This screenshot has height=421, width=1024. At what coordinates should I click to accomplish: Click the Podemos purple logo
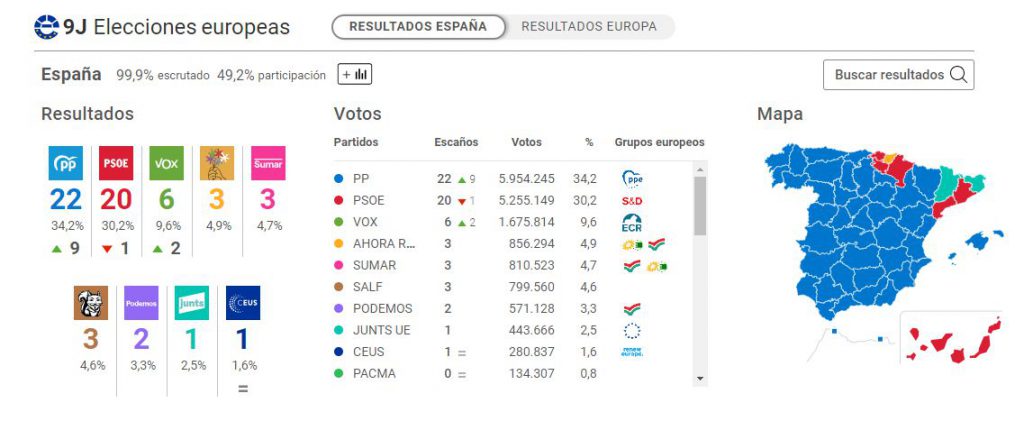141,302
